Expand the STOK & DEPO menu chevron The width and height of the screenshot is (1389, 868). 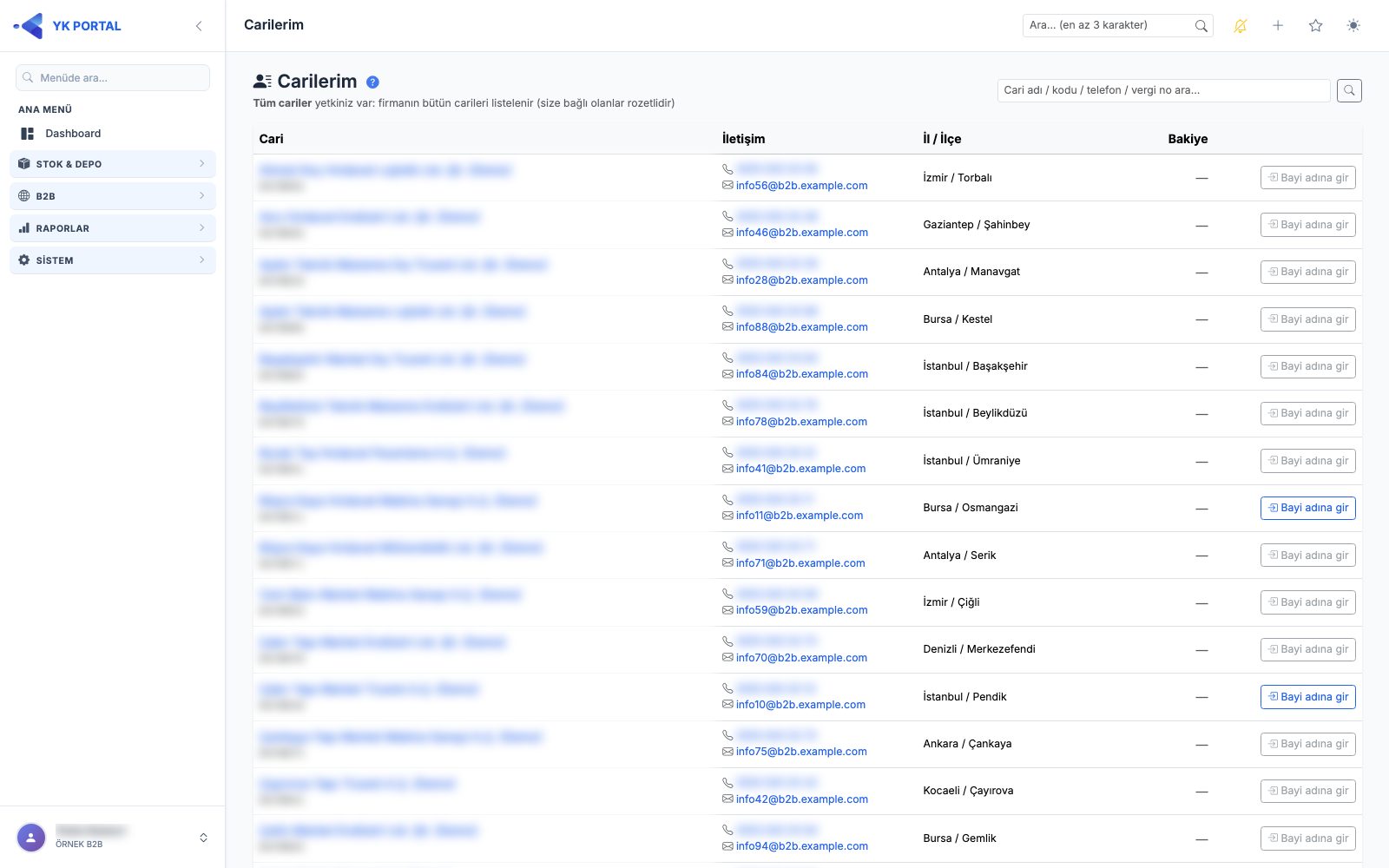201,164
